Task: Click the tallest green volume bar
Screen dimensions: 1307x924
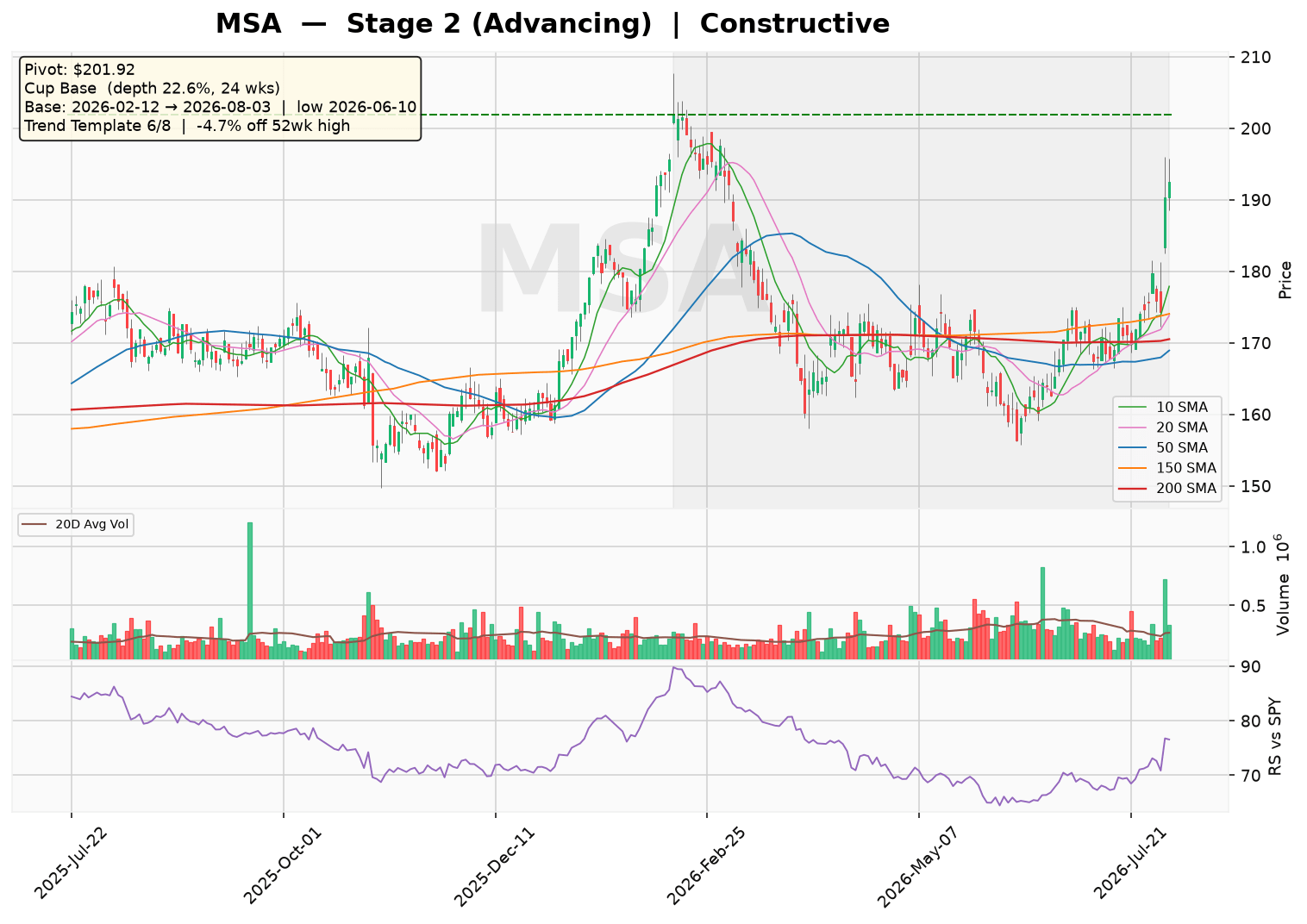Action: [x=250, y=590]
